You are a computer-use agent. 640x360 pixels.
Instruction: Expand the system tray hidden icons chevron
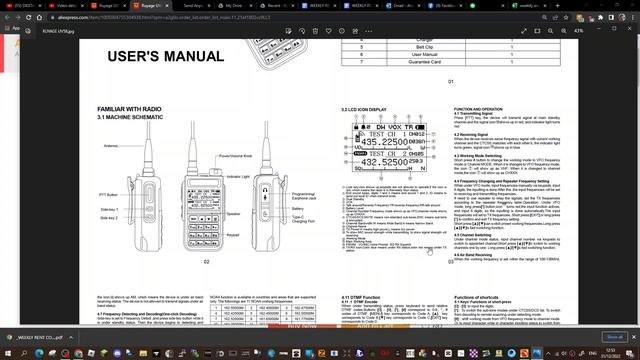548,353
